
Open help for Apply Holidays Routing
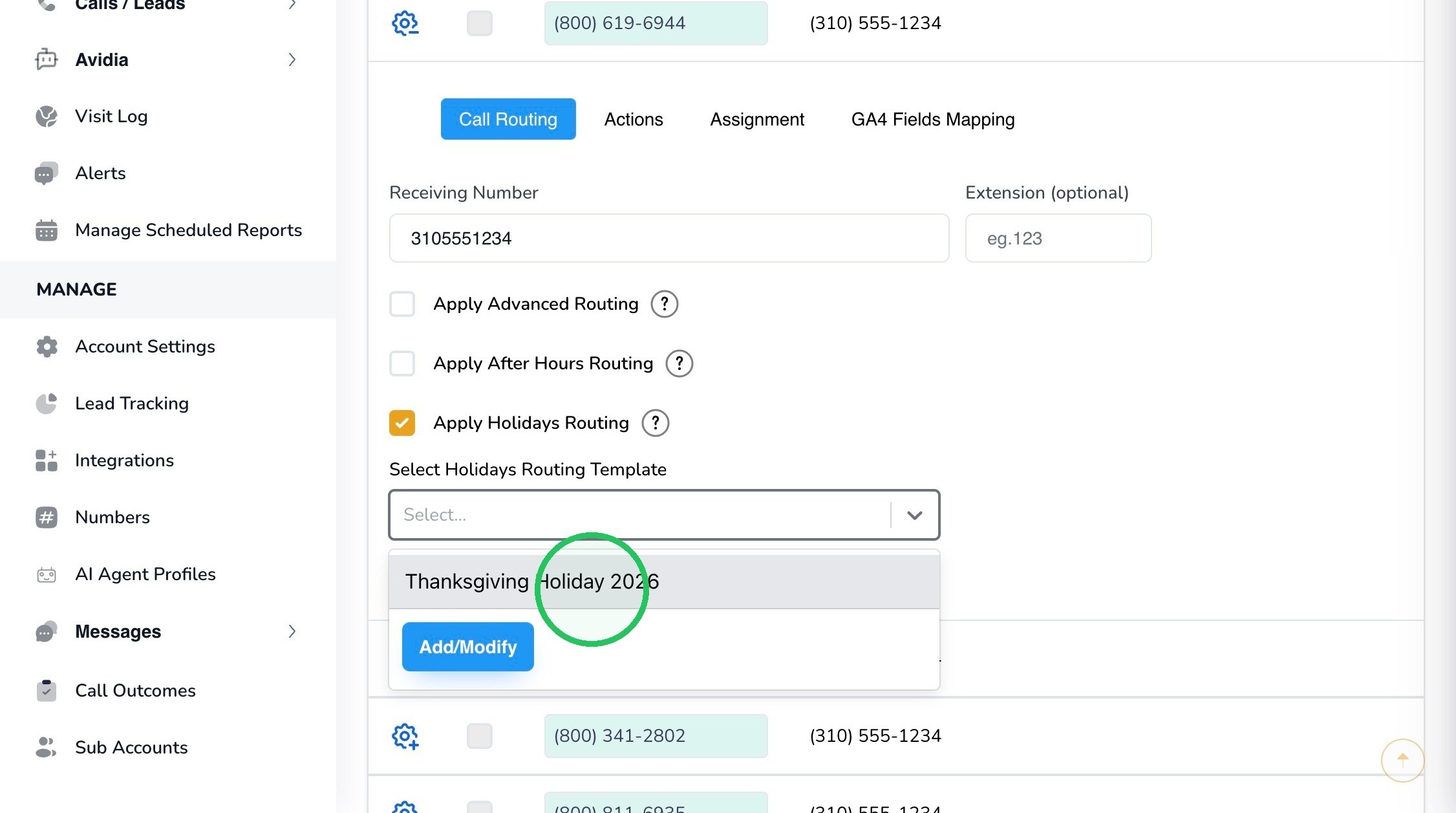[x=655, y=423]
